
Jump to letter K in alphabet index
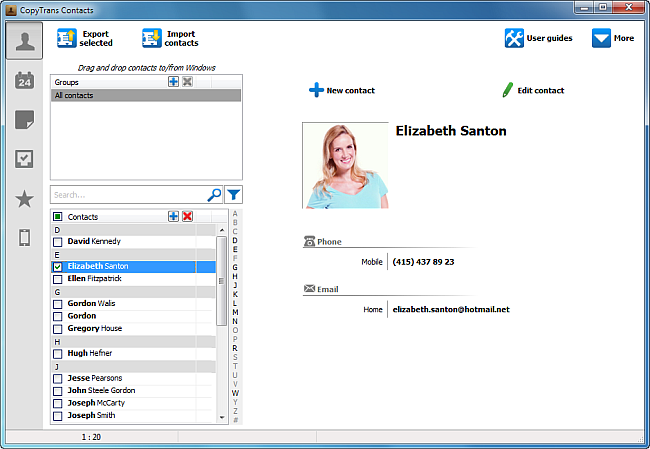[235, 294]
